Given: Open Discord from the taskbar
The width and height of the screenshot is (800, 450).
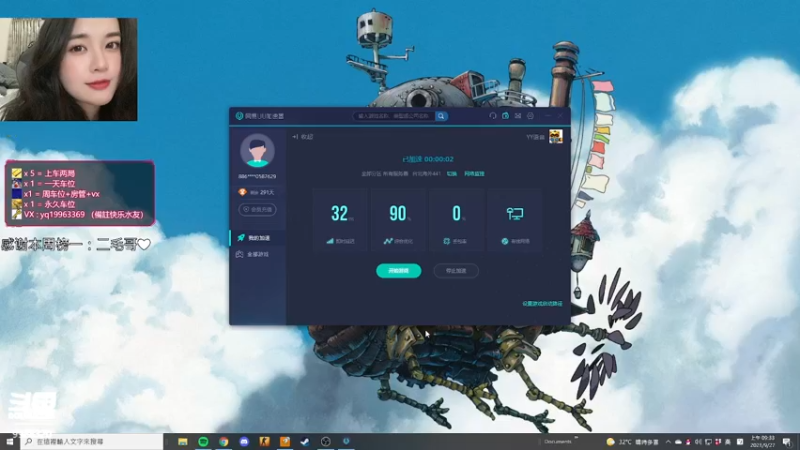Looking at the screenshot, I should [x=244, y=441].
